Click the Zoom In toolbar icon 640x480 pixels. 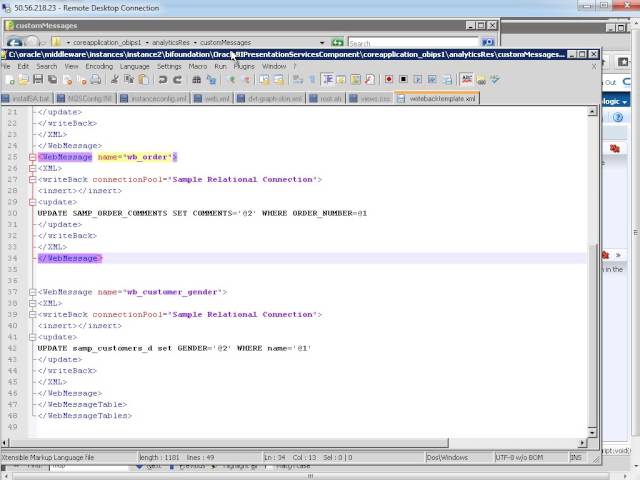(231, 80)
